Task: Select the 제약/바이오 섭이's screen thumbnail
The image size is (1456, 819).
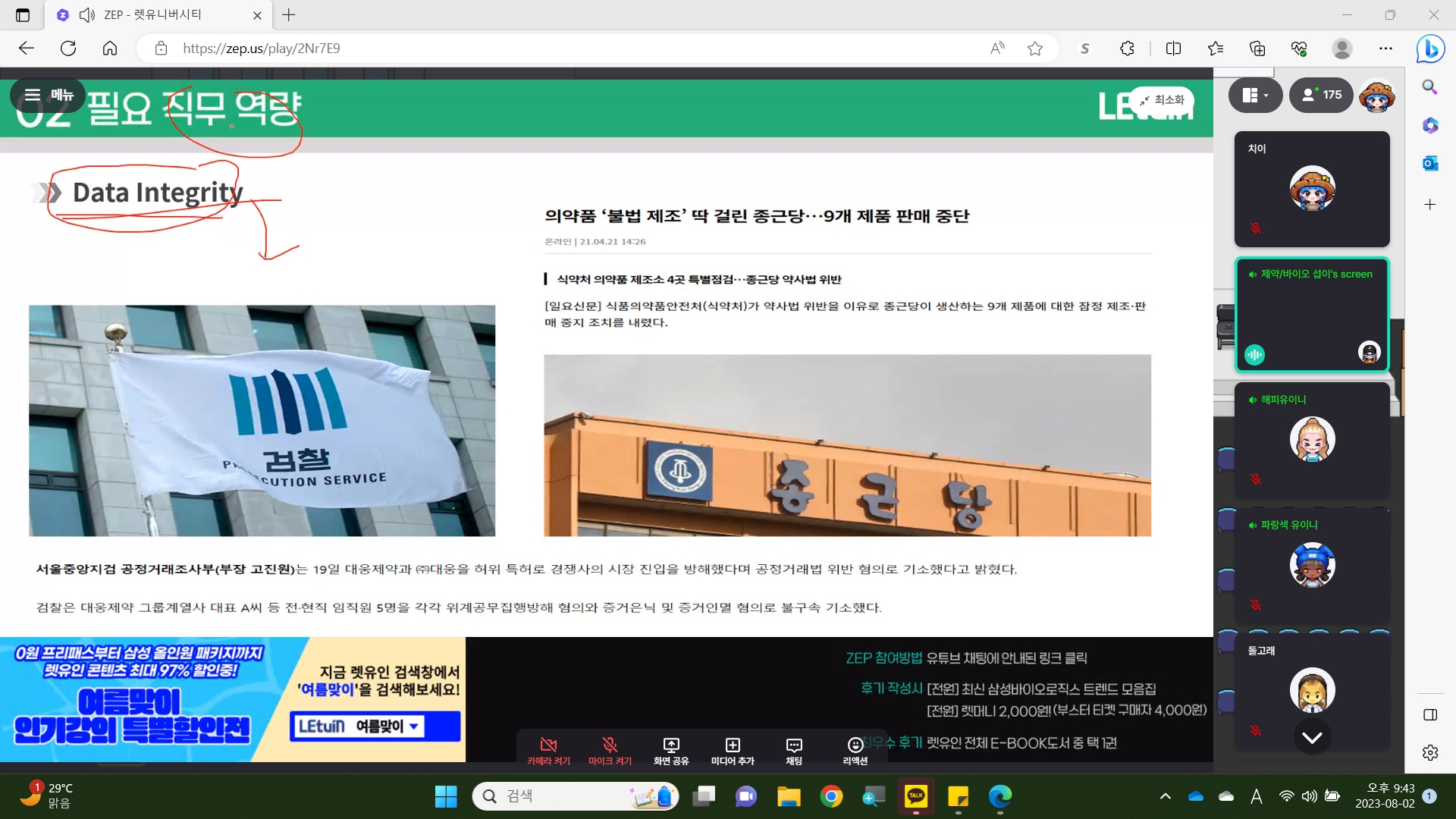Action: pos(1312,315)
